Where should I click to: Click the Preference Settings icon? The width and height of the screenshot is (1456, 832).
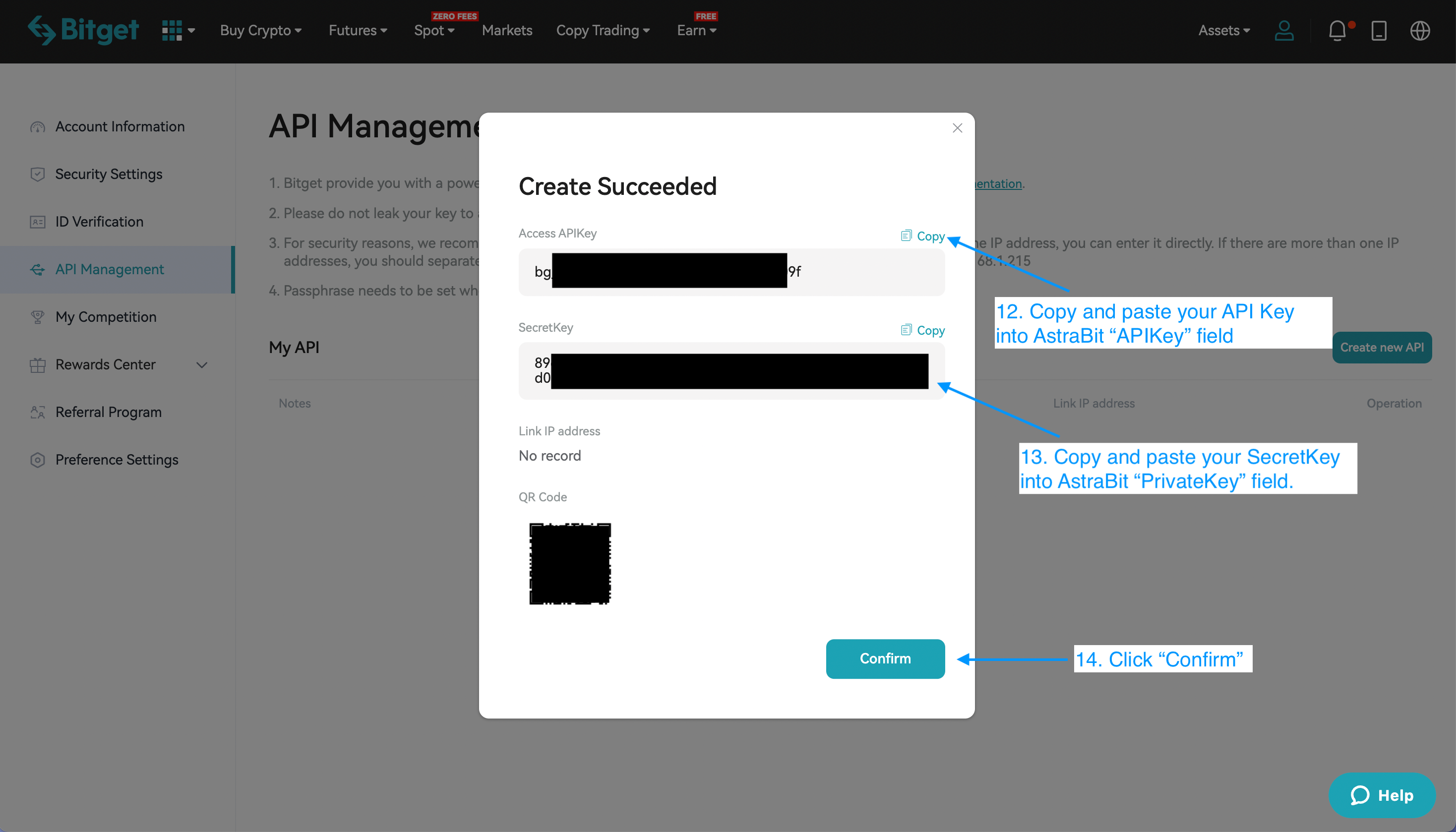[x=38, y=460]
